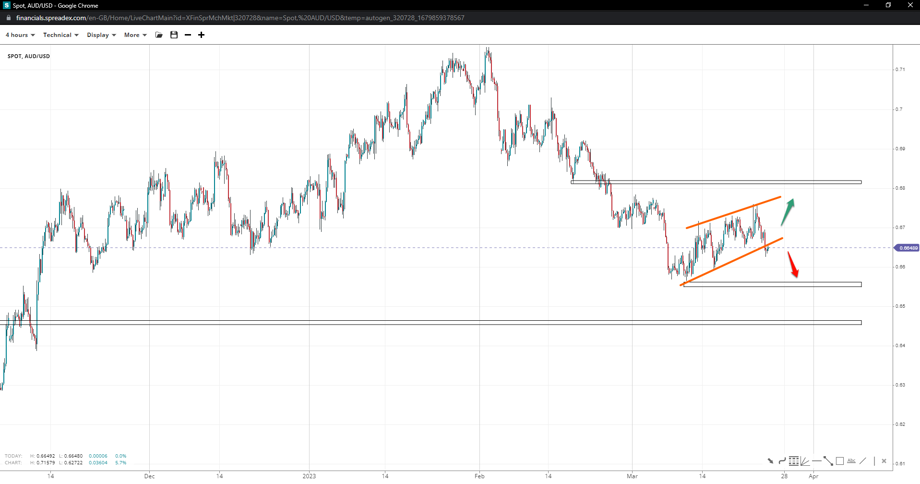Click the open folder icon to load chart
920x484 pixels.
(x=159, y=35)
